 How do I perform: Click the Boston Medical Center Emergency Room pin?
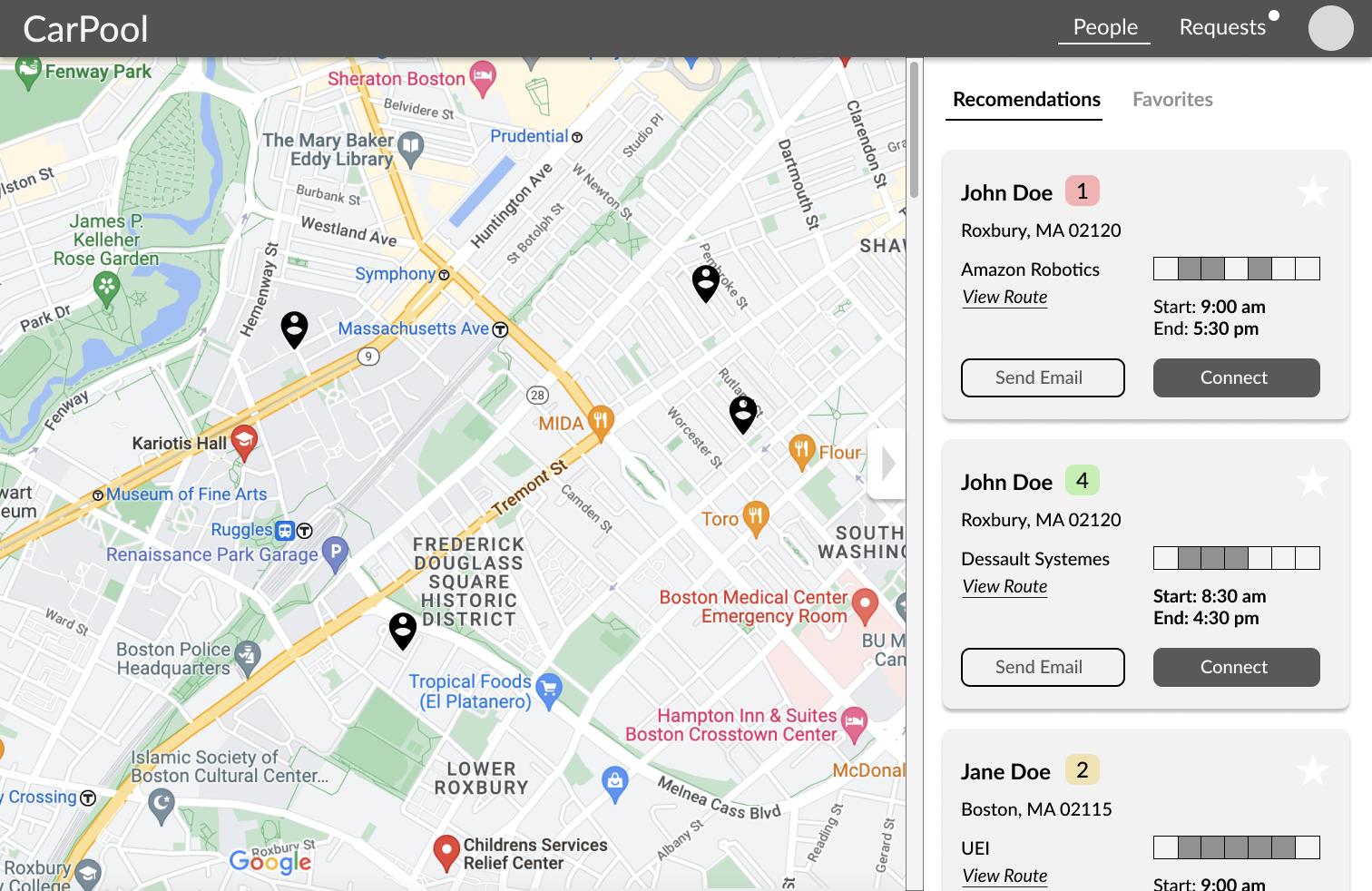click(x=865, y=606)
